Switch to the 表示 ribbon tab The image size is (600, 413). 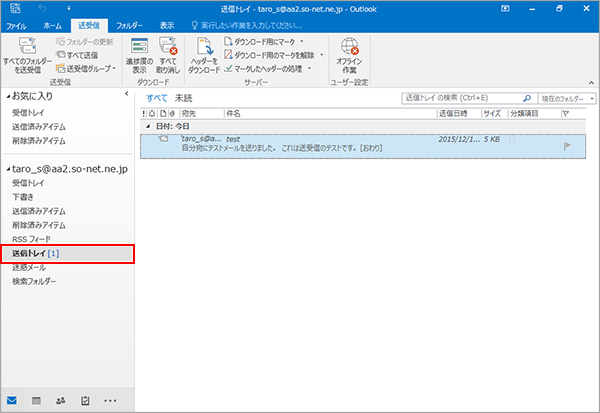click(167, 22)
